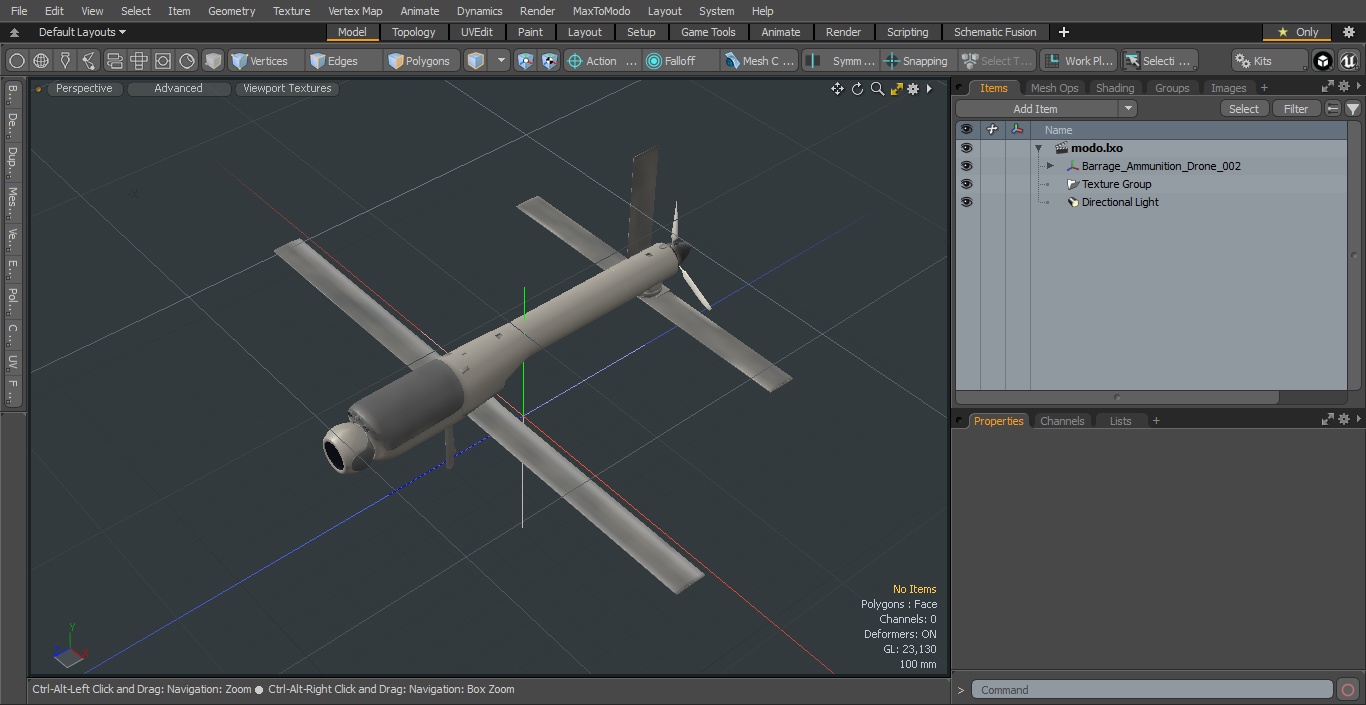
Task: Toggle Symmetry button
Action: coord(841,61)
